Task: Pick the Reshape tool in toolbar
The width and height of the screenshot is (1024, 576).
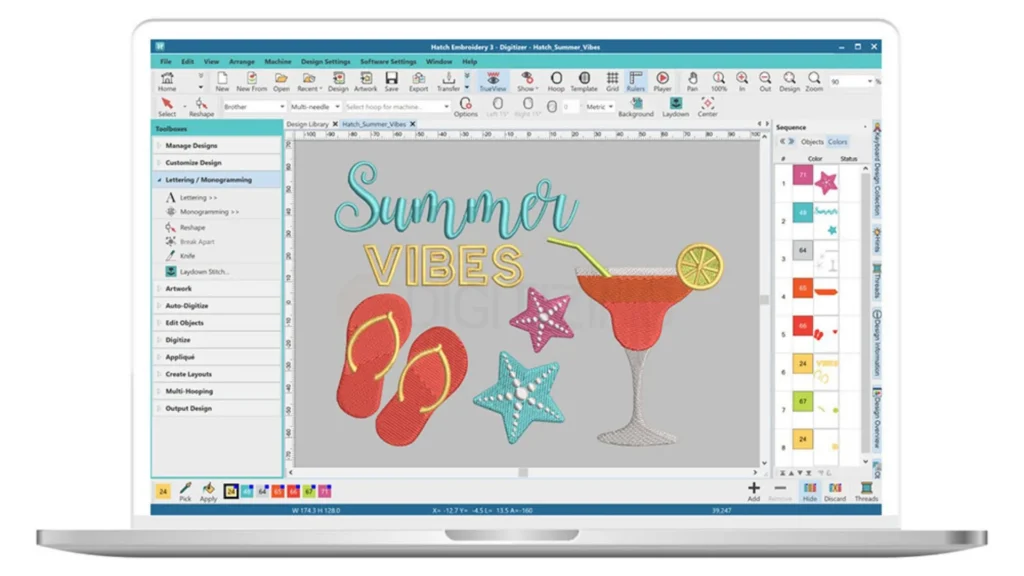Action: pos(201,106)
